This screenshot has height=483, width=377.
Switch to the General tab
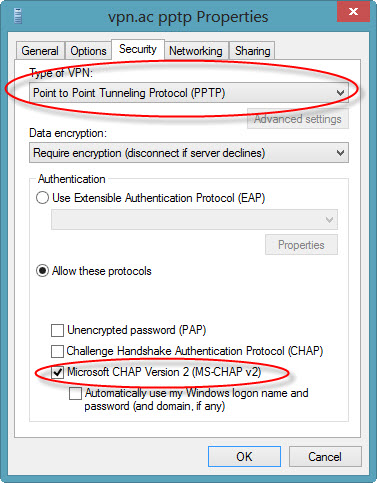pos(40,51)
